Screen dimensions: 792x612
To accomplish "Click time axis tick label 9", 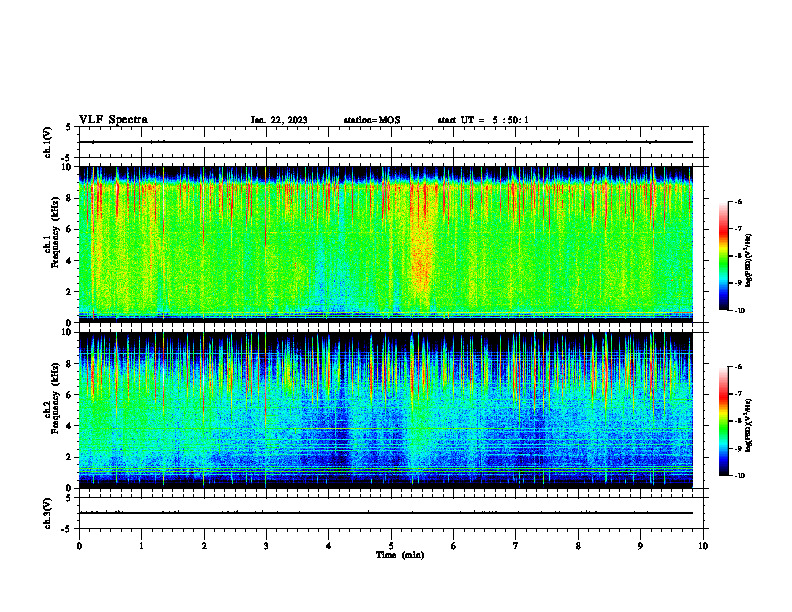I will pyautogui.click(x=640, y=546).
